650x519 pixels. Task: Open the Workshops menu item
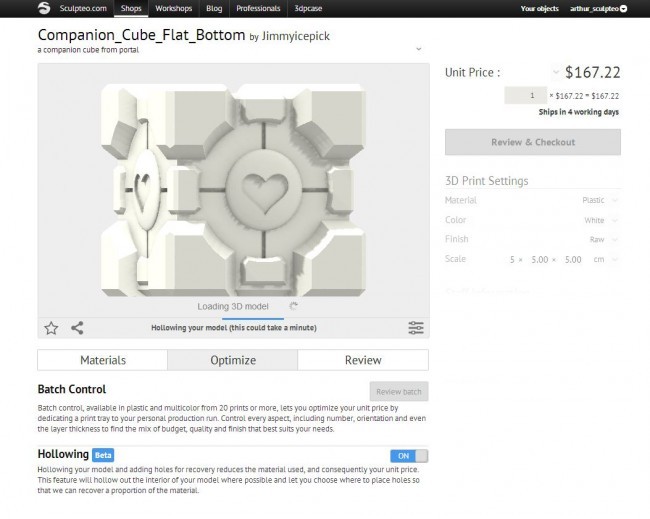(x=174, y=8)
